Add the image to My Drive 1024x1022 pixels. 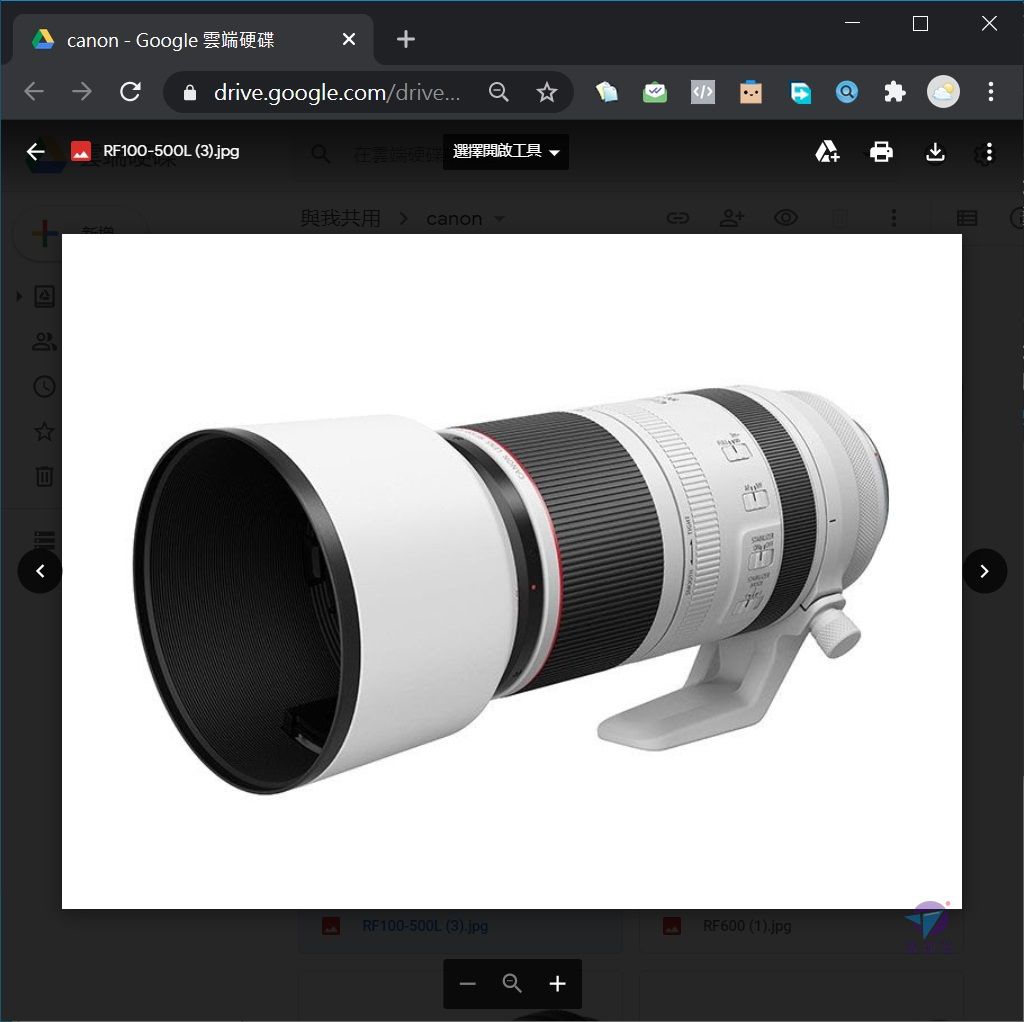click(827, 152)
